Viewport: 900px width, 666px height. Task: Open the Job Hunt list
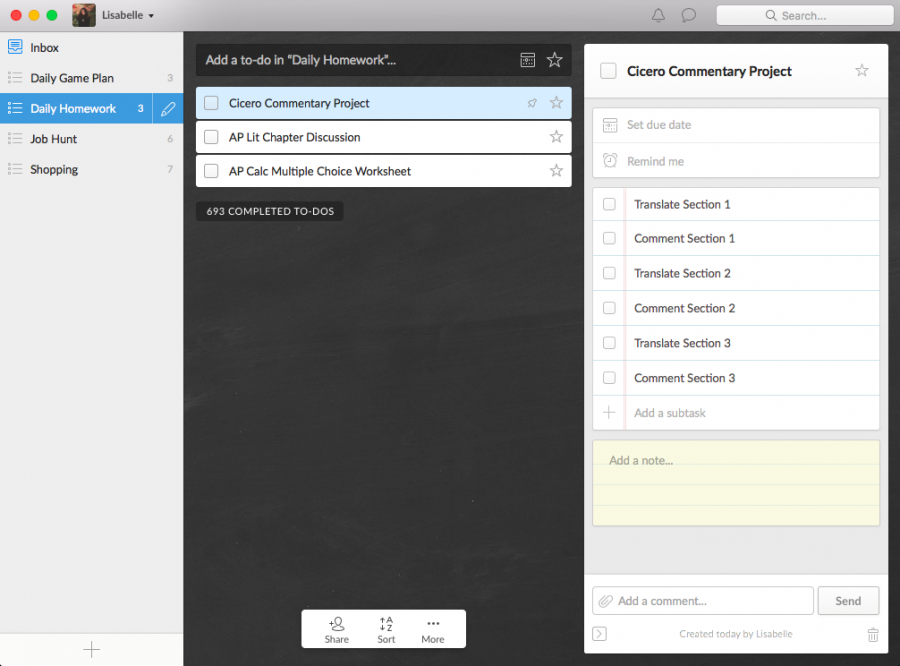click(91, 139)
